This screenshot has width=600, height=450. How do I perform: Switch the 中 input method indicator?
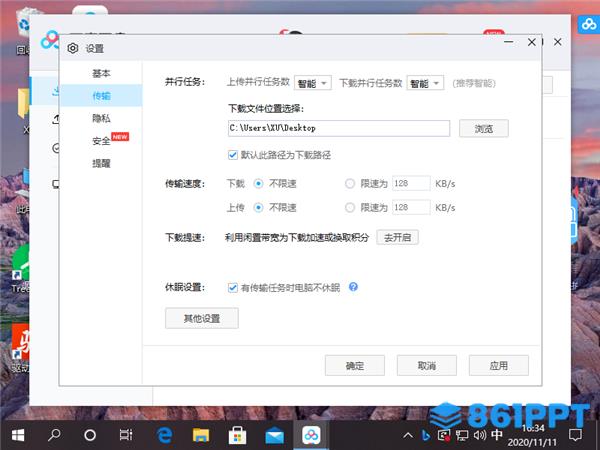[x=497, y=434]
